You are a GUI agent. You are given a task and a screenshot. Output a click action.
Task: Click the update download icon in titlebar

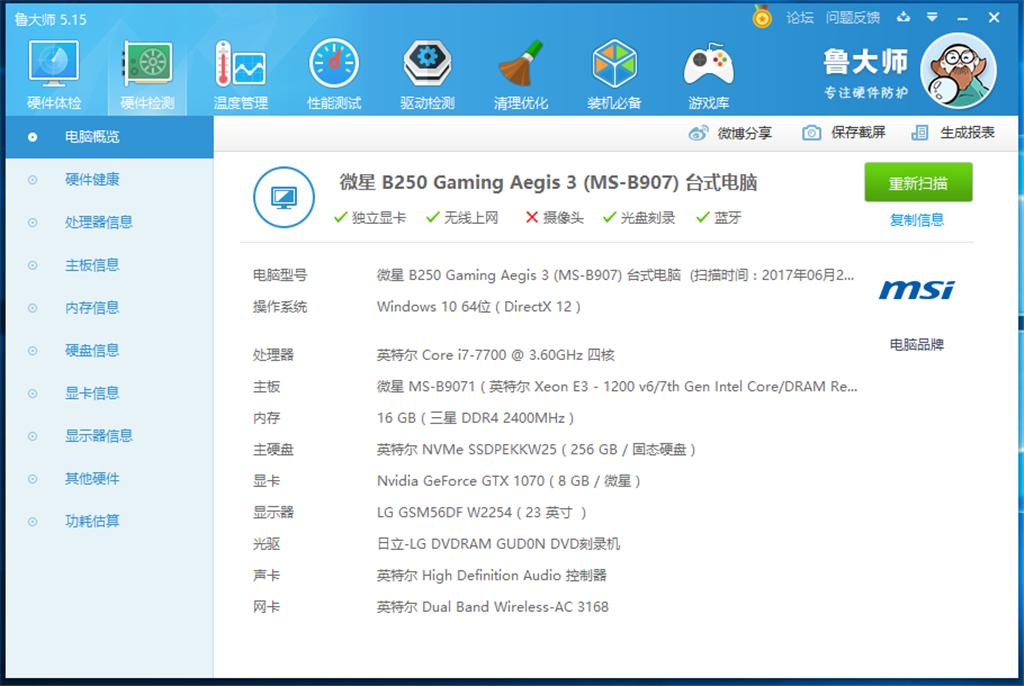(x=903, y=17)
